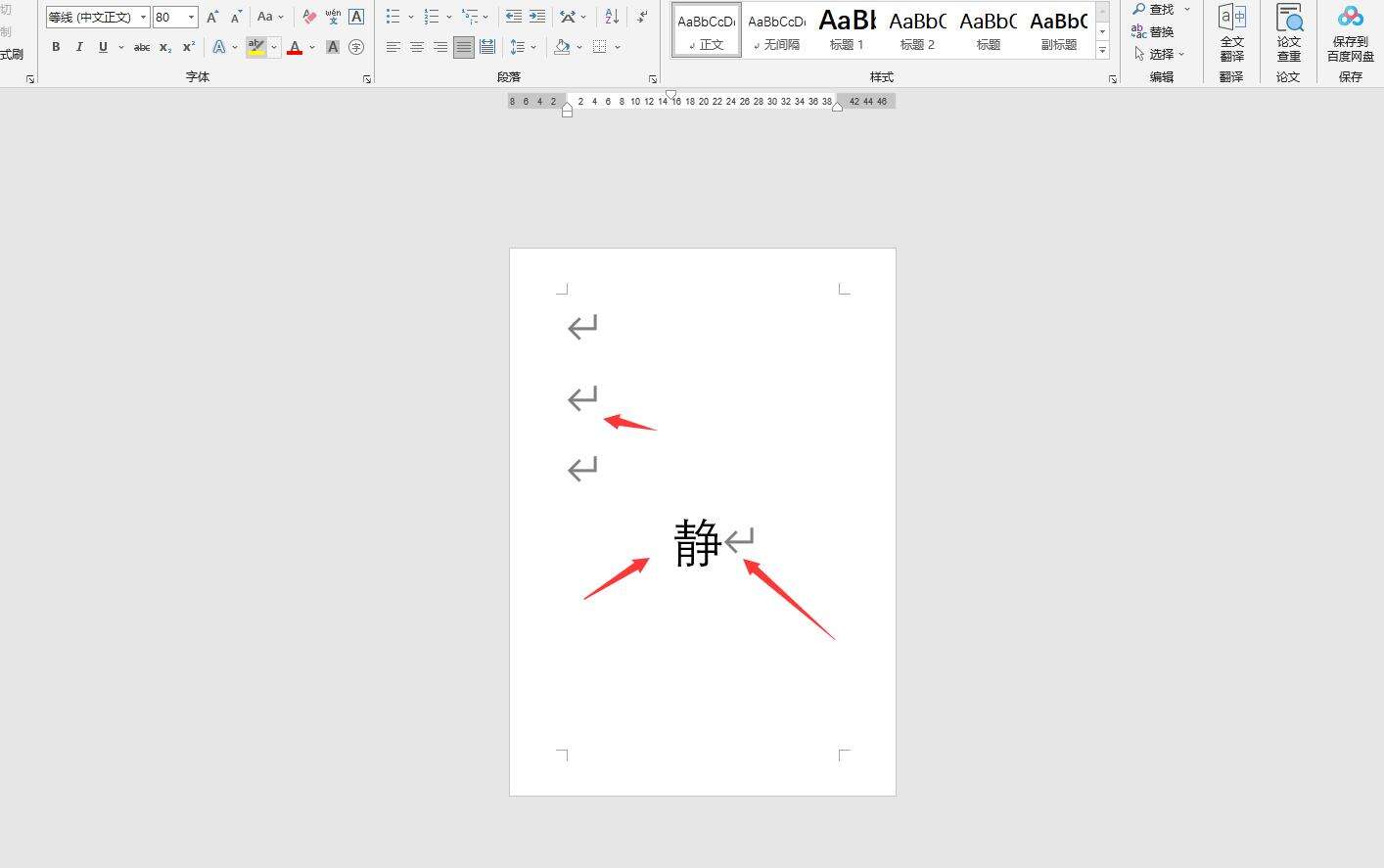The width and height of the screenshot is (1384, 868).
Task: Toggle justify alignment
Action: (x=464, y=47)
